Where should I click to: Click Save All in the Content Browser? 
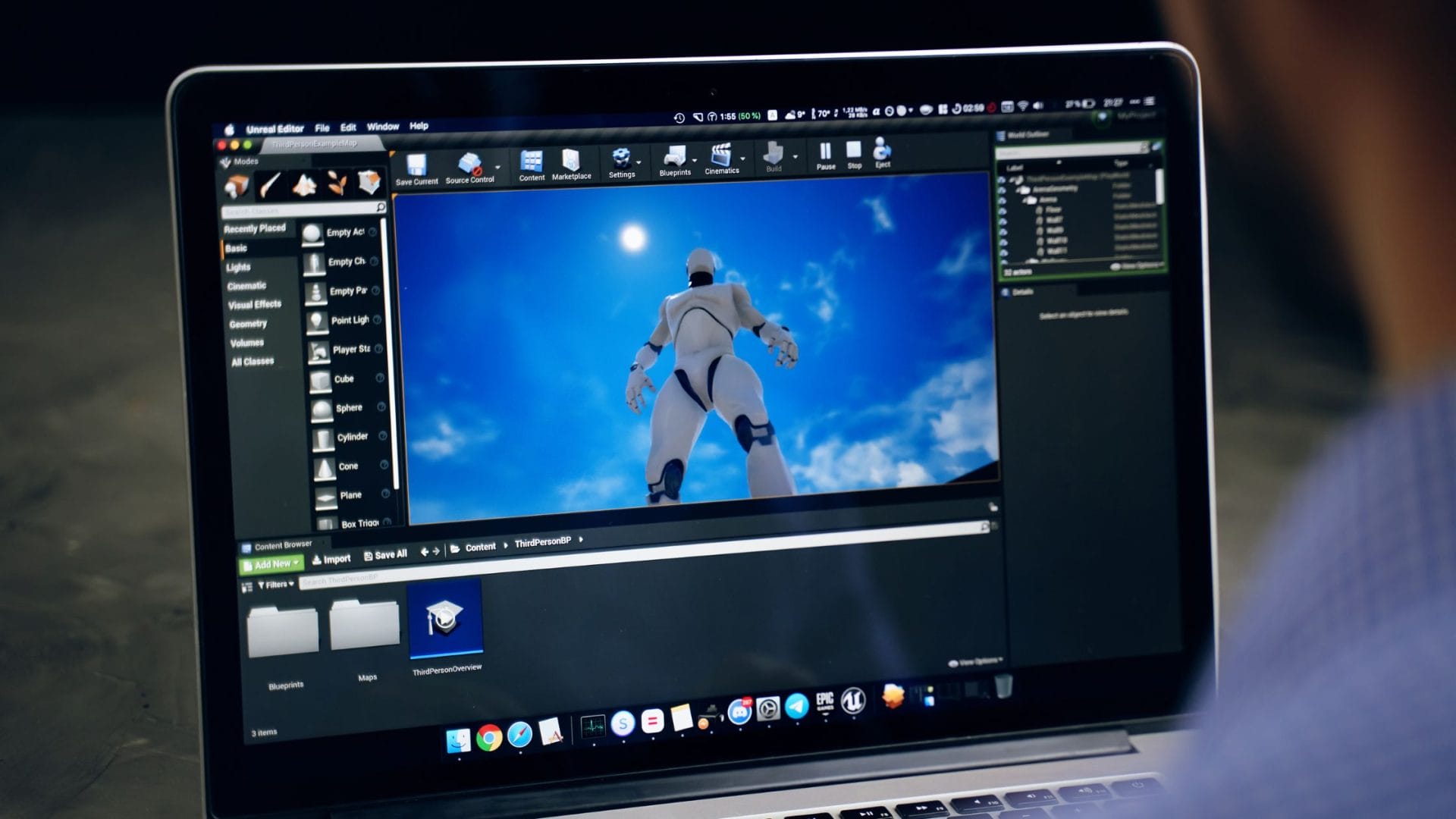(x=386, y=554)
